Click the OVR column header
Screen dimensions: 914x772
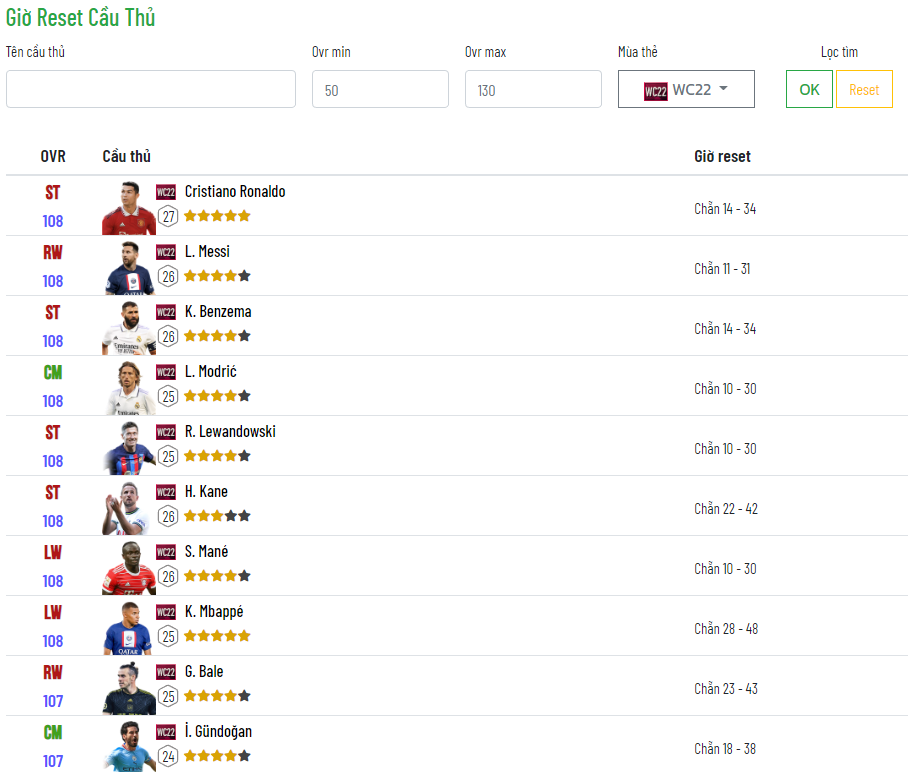(53, 157)
